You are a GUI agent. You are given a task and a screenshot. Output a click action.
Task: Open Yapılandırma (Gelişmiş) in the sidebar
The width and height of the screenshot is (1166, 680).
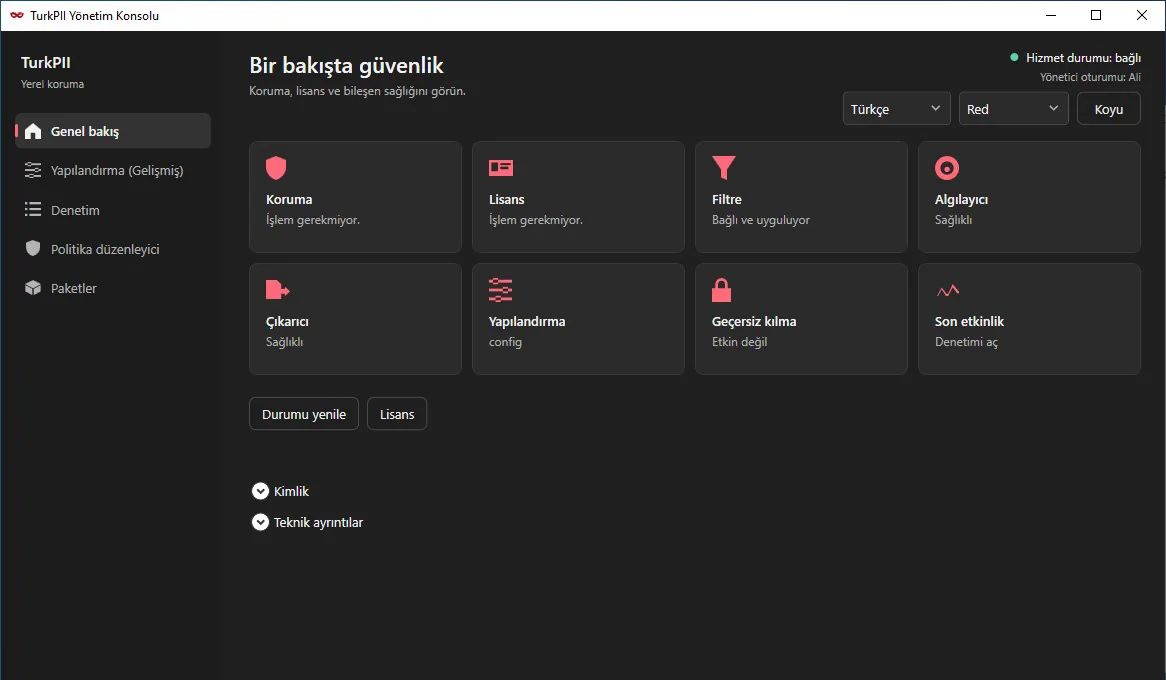(113, 170)
